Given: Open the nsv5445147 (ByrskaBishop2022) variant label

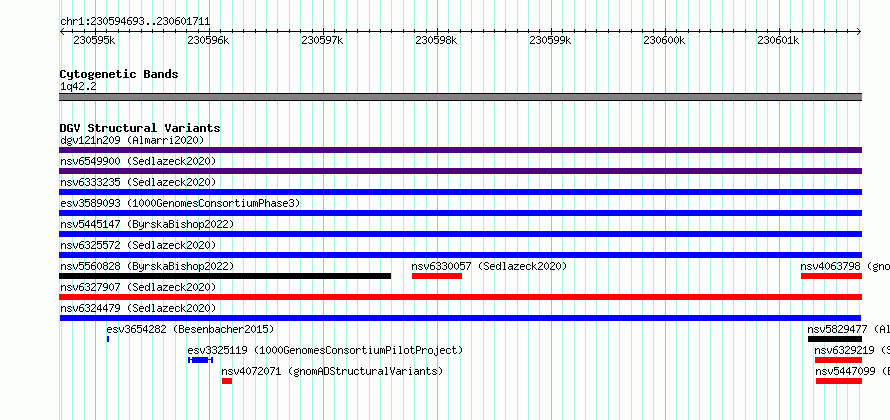Looking at the screenshot, I should point(147,224).
